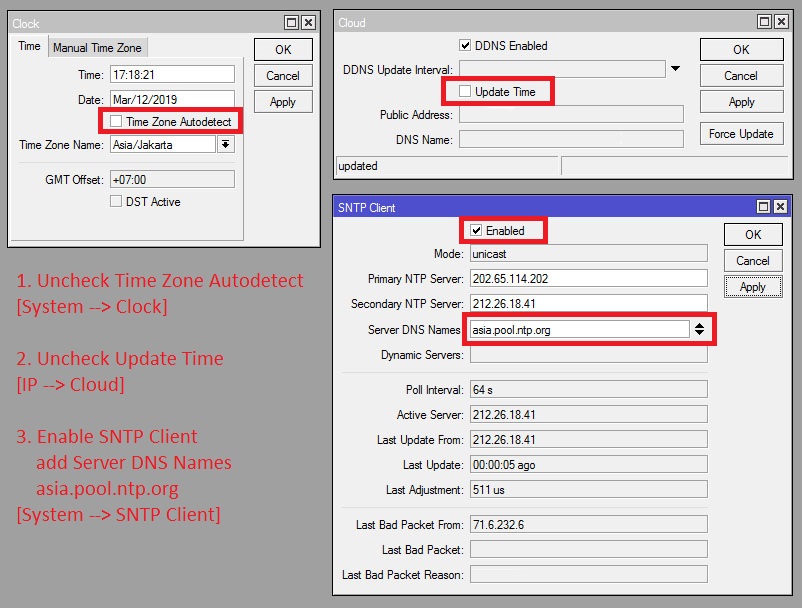The height and width of the screenshot is (608, 802).
Task: Expand the DDNS Update Interval arrow
Action: click(676, 69)
